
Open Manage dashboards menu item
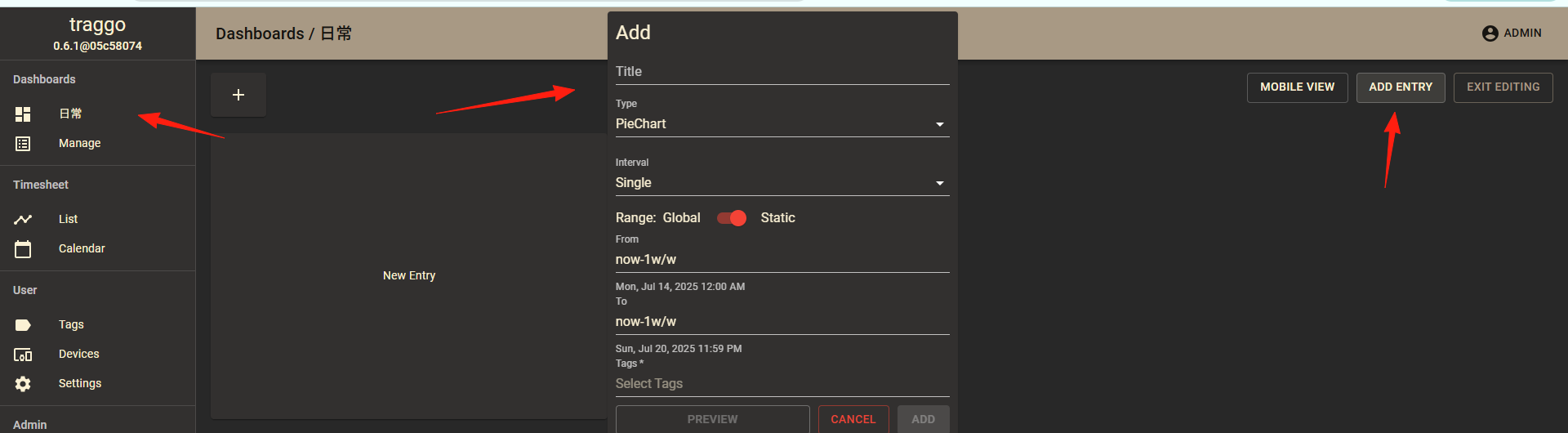97,143
